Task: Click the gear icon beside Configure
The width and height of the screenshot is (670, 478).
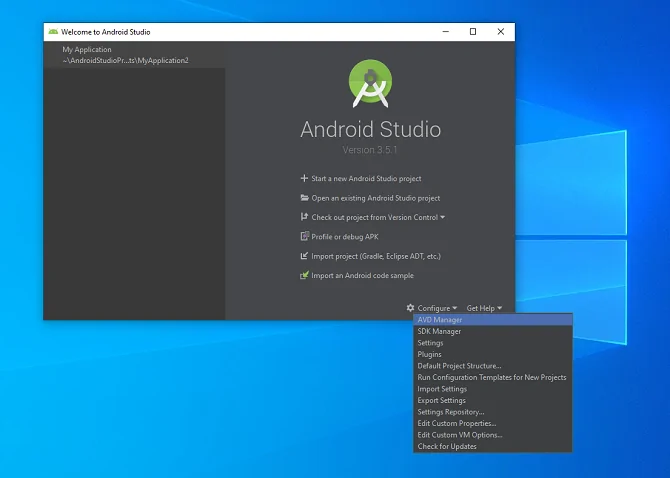Action: [x=410, y=308]
